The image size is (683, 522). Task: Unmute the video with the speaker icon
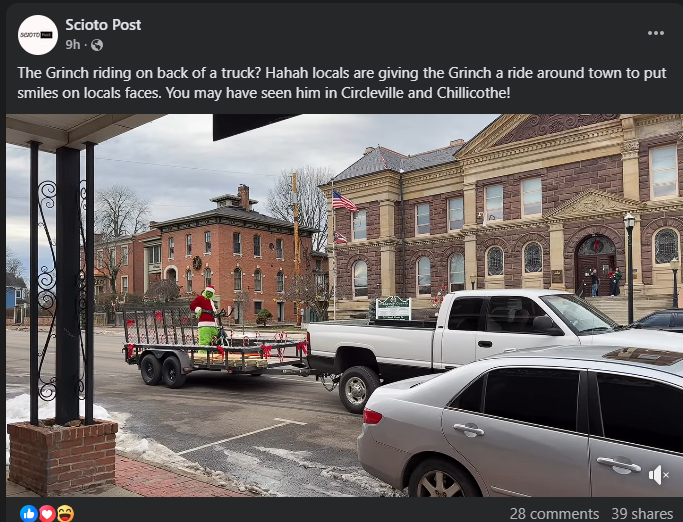click(658, 475)
